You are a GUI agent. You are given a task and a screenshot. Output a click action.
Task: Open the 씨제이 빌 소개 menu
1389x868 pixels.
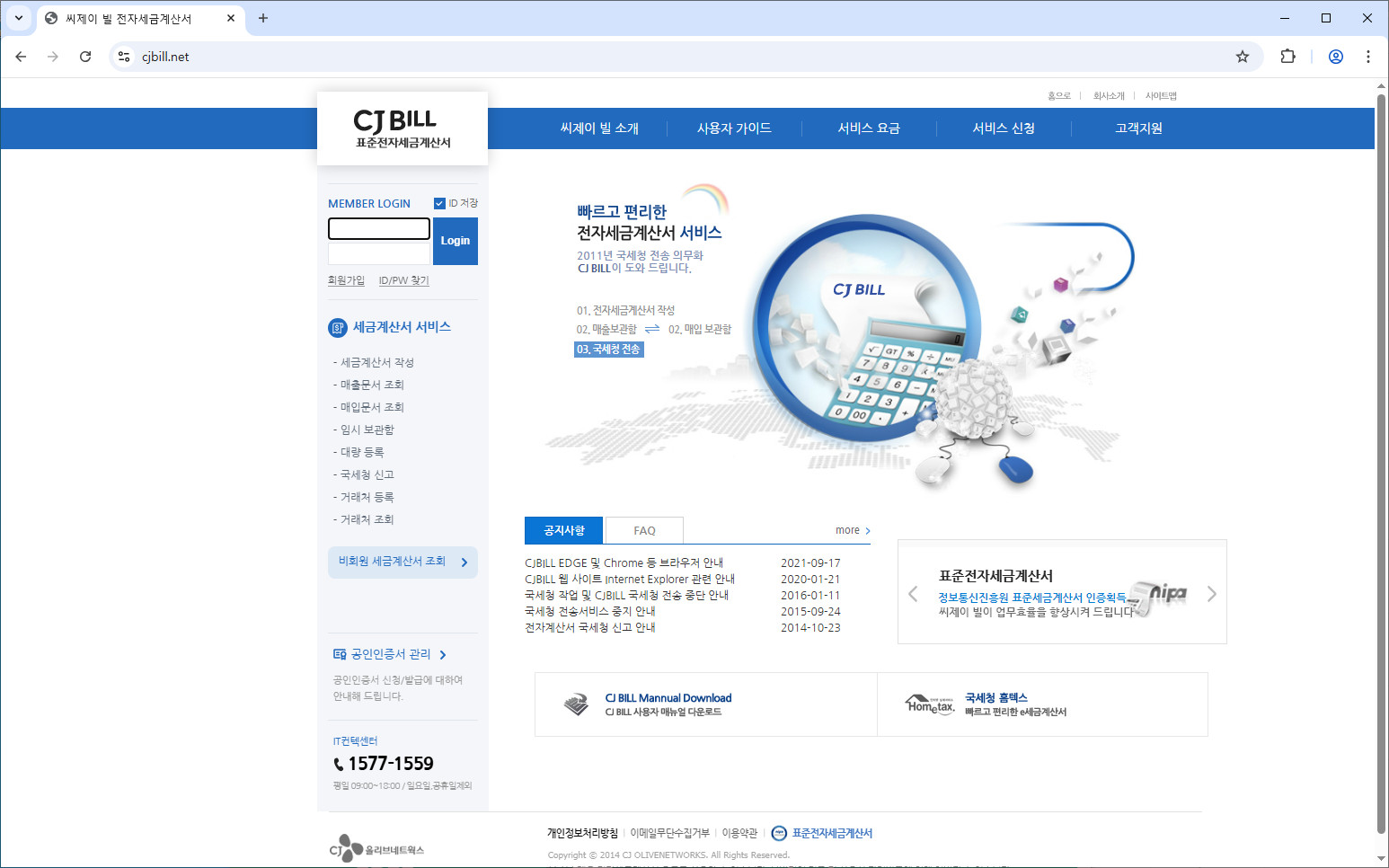pyautogui.click(x=599, y=128)
